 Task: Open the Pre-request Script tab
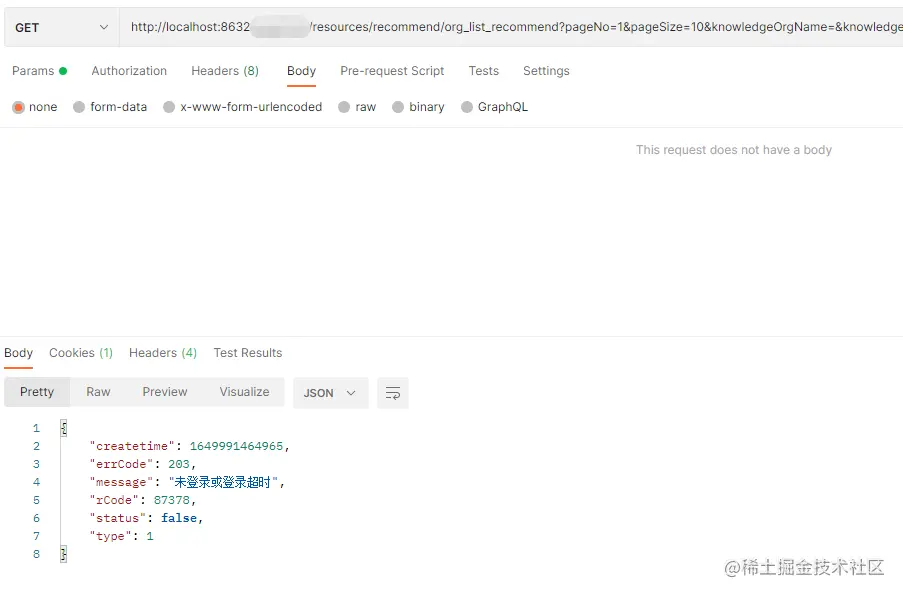[392, 71]
